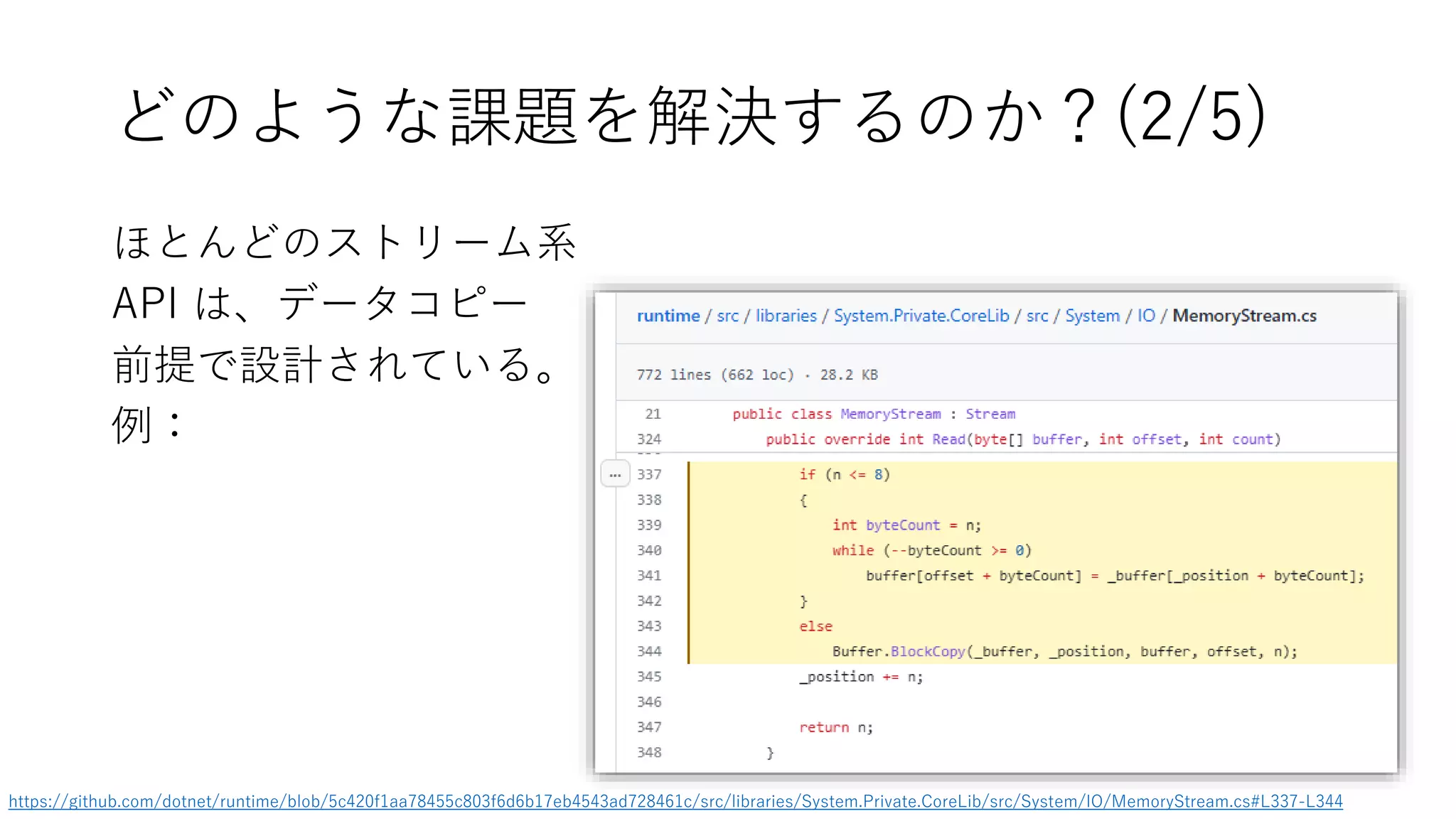Click the text 'API は、データコピー'
This screenshot has height=819, width=1456.
(x=320, y=304)
